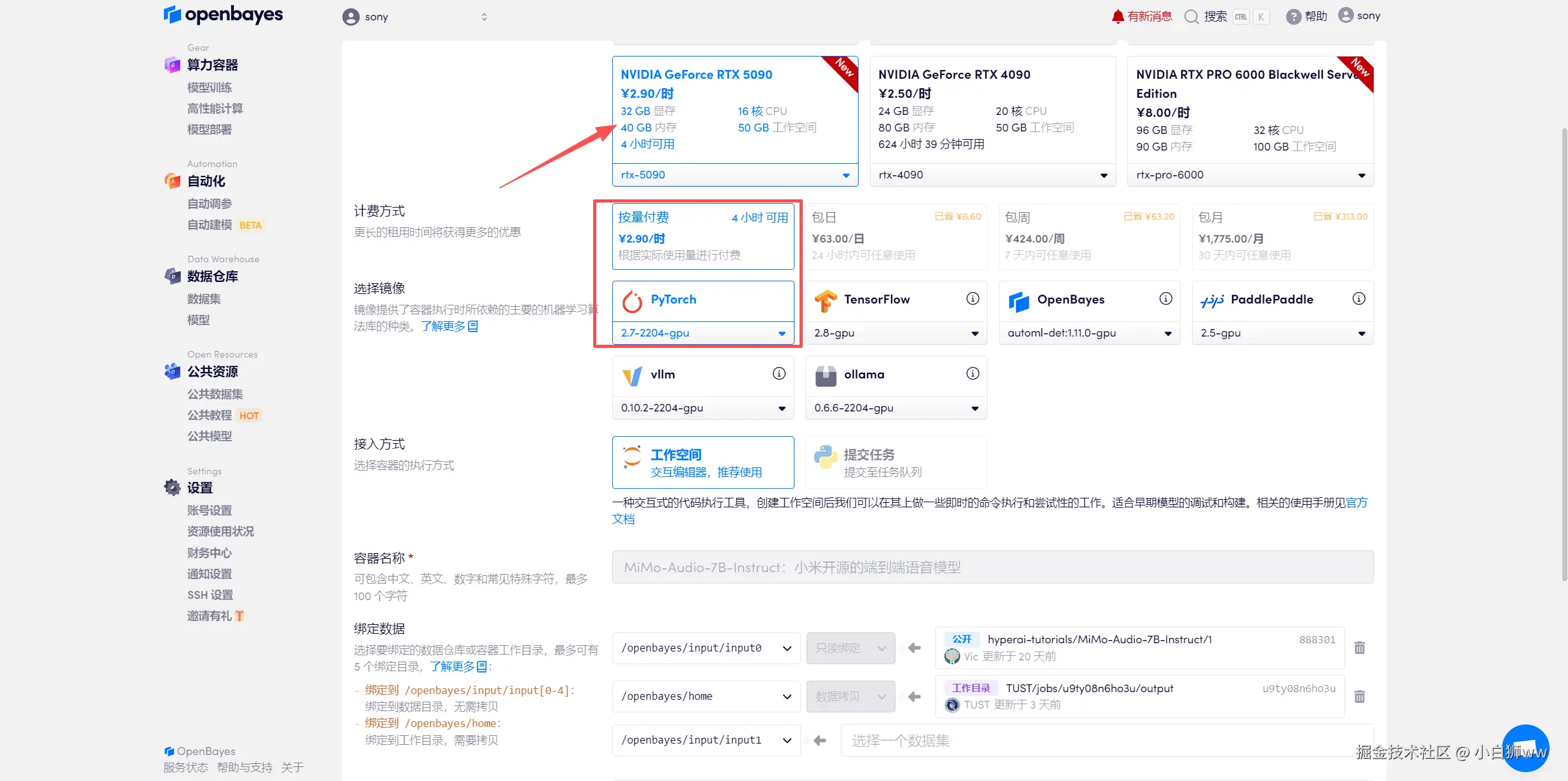
Task: Select the 包日 daily billing option
Action: [895, 236]
